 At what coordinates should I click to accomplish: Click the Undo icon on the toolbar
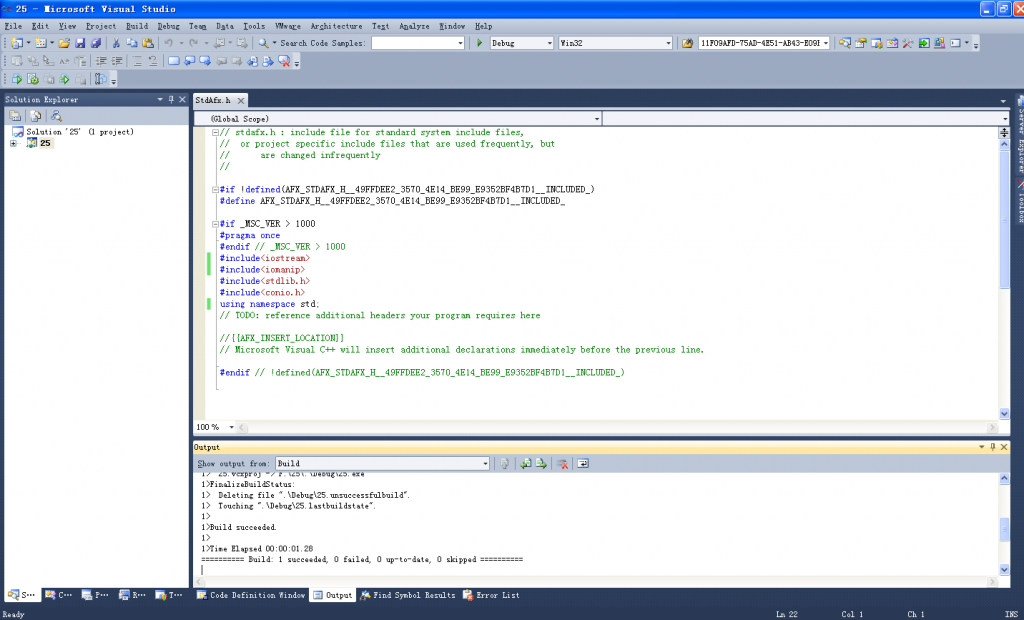tap(167, 43)
